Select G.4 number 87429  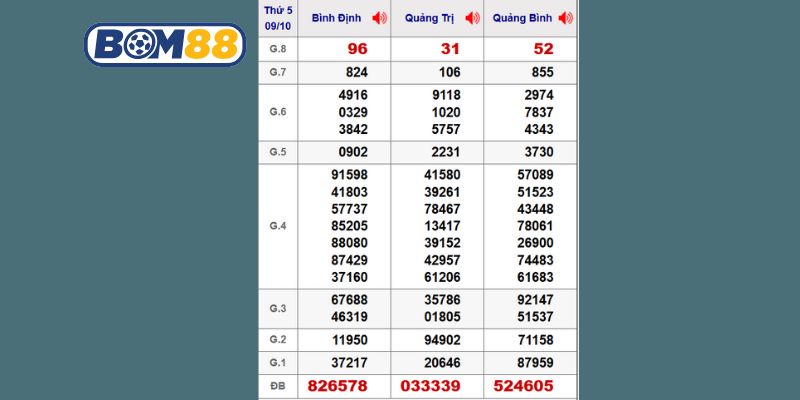349,260
